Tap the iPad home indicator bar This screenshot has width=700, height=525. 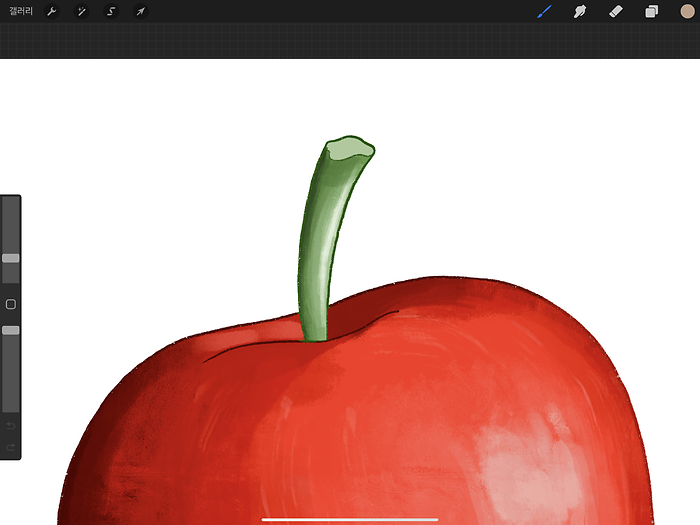click(350, 519)
